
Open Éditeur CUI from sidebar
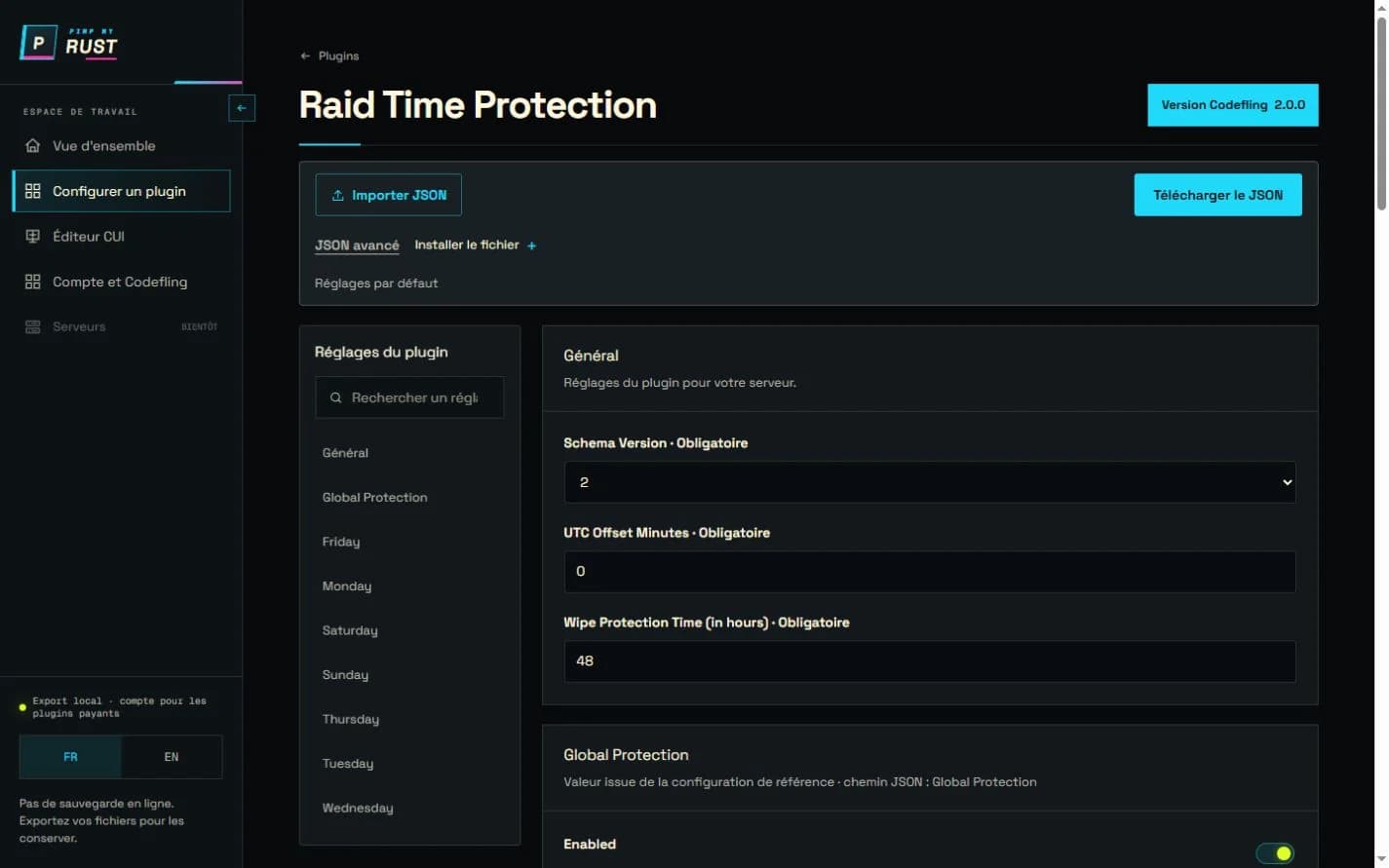click(x=121, y=237)
